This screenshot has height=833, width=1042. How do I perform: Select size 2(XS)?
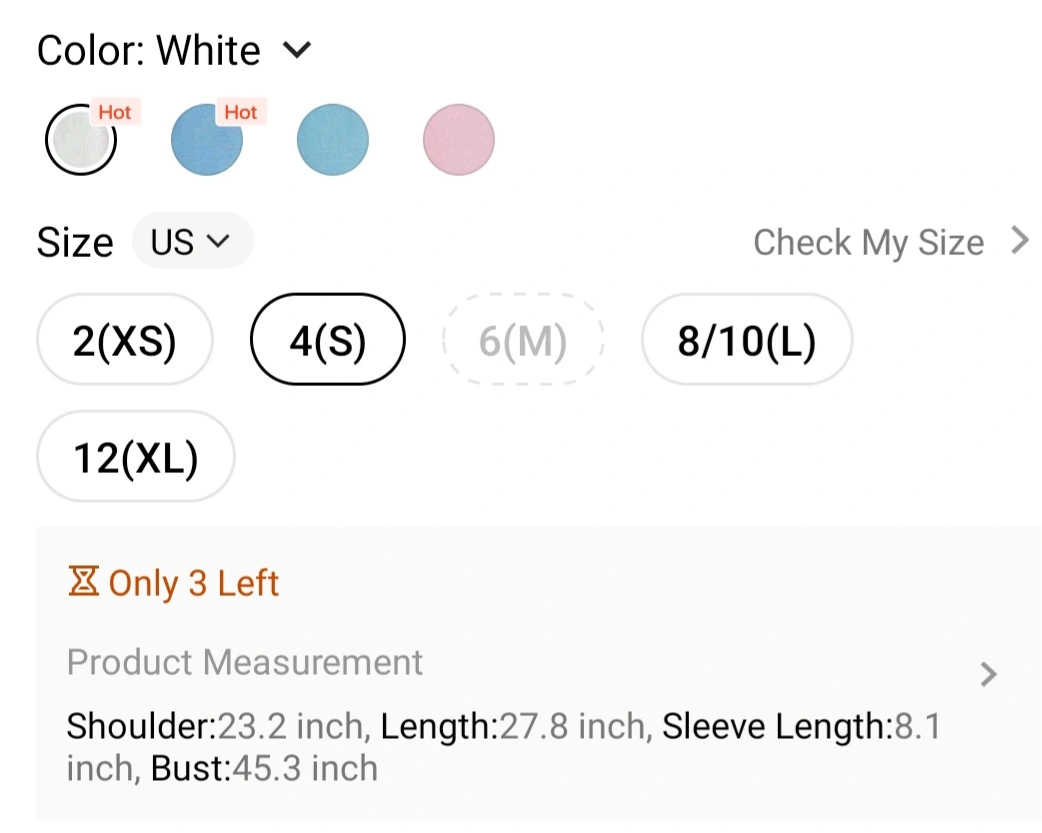125,340
